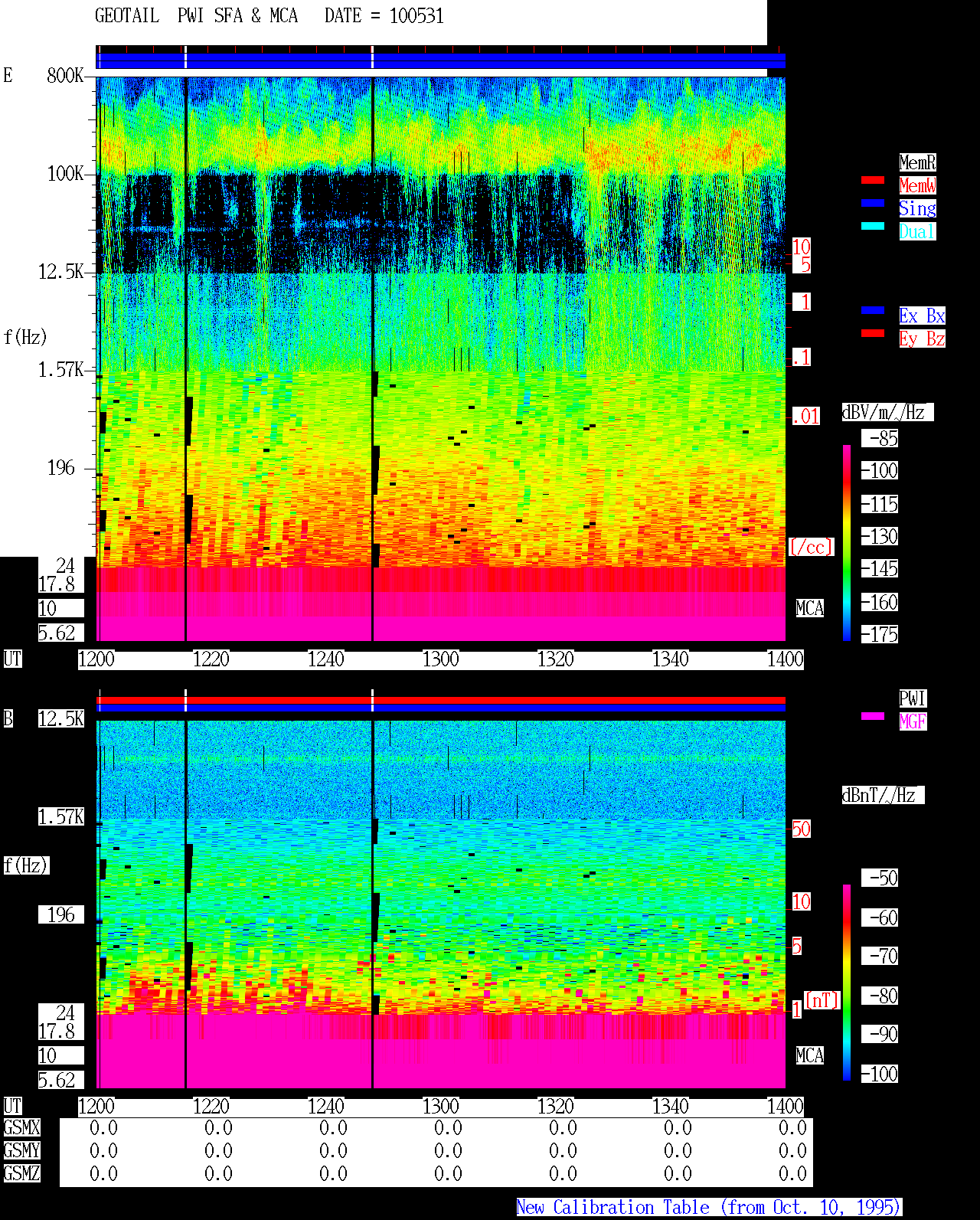Click the blue Ex Bx legend swatch

(x=873, y=310)
